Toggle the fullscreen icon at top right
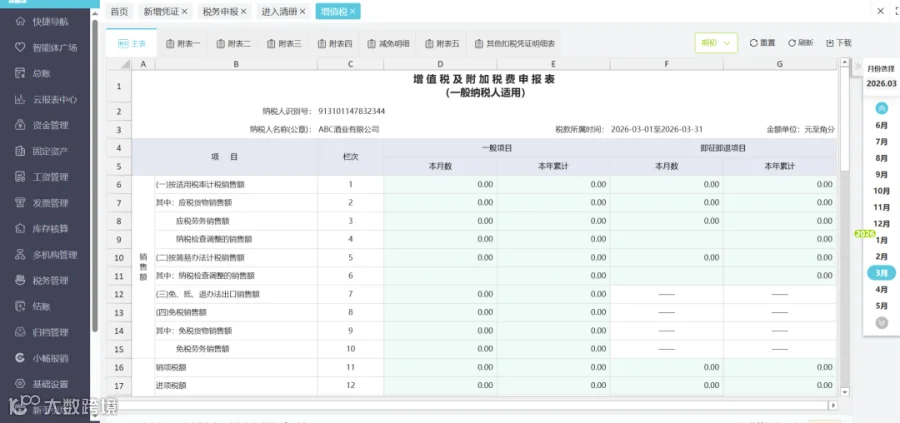Screen dimensions: 900x423 pos(897,11)
